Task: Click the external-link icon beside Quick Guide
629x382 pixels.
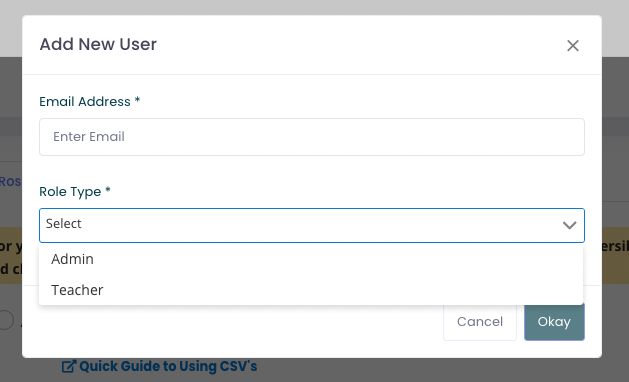Action: pos(69,366)
